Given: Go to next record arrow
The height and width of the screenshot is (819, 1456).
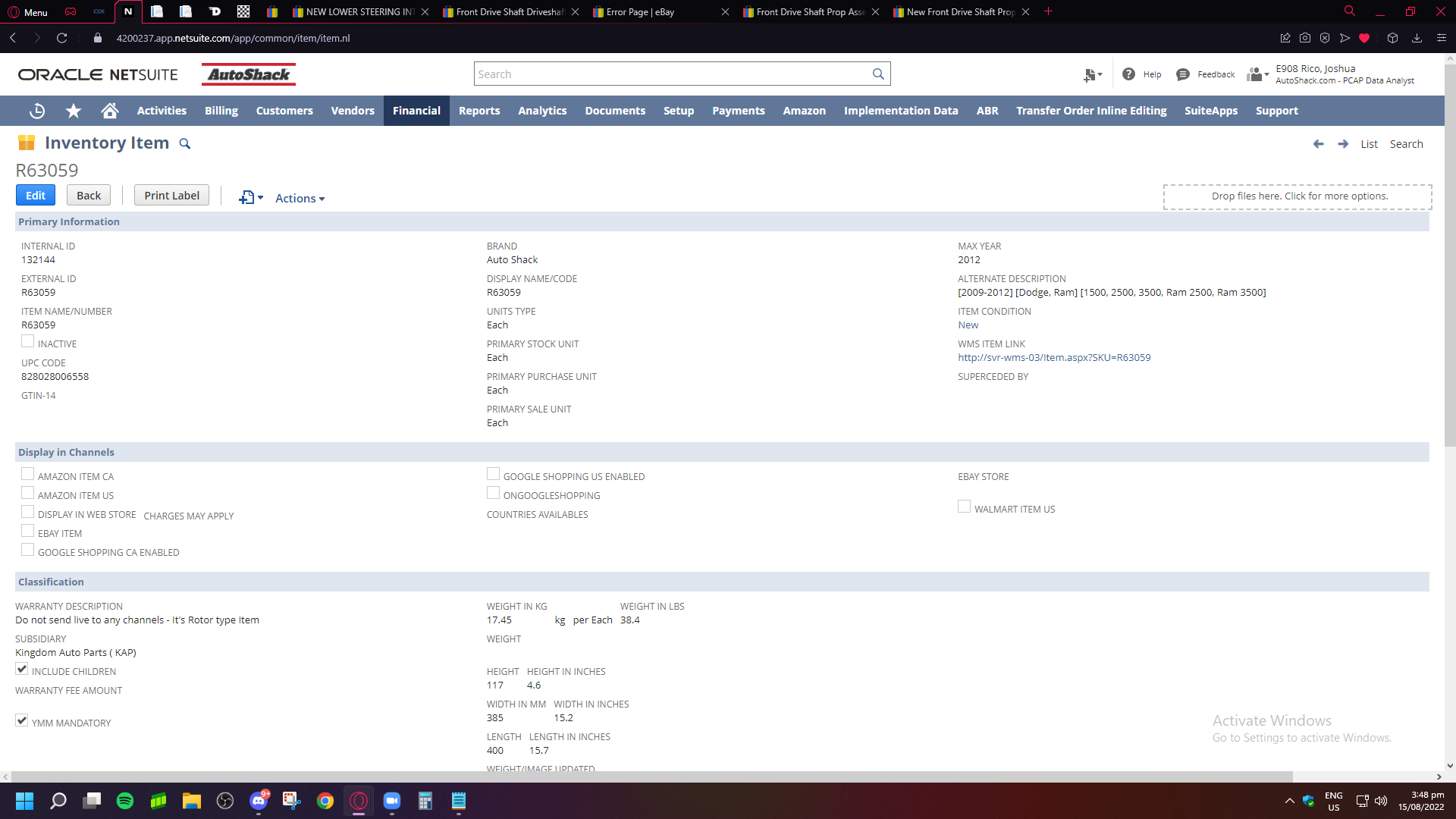Looking at the screenshot, I should tap(1343, 144).
